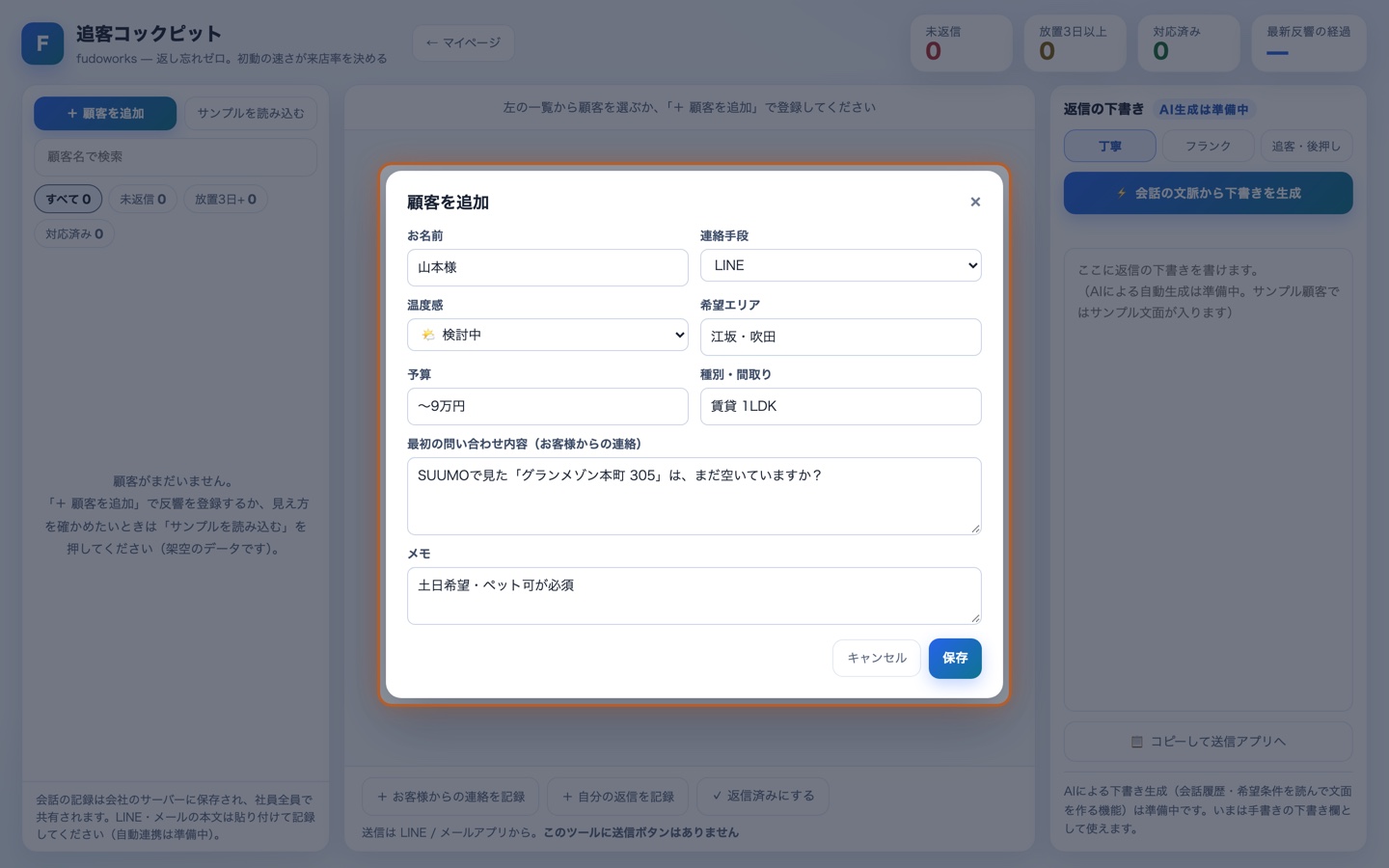This screenshot has height=868, width=1389.
Task: Click the resize grip of the メモ textarea
Action: click(974, 617)
